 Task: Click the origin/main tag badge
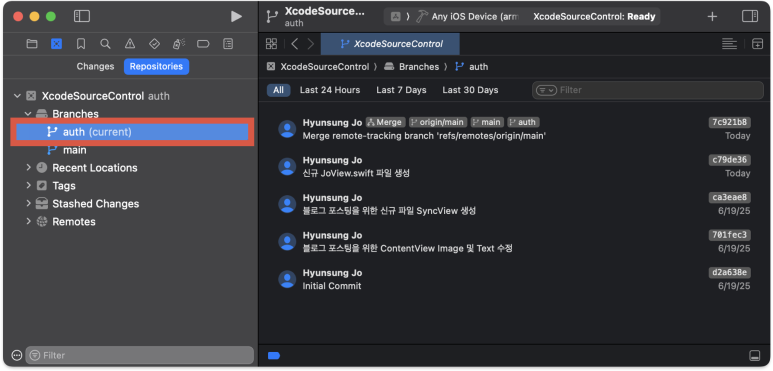point(438,122)
